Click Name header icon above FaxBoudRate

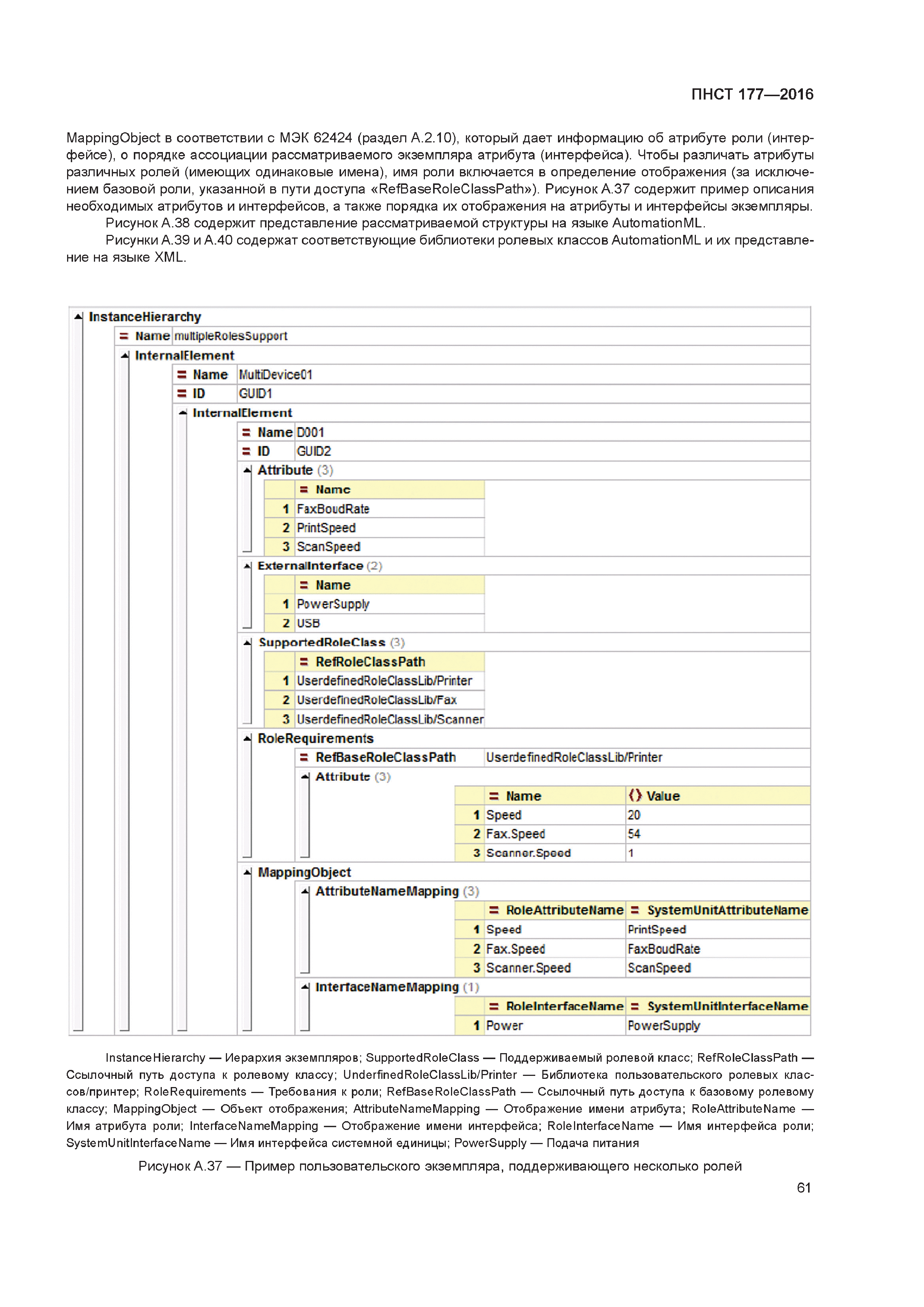tap(304, 489)
